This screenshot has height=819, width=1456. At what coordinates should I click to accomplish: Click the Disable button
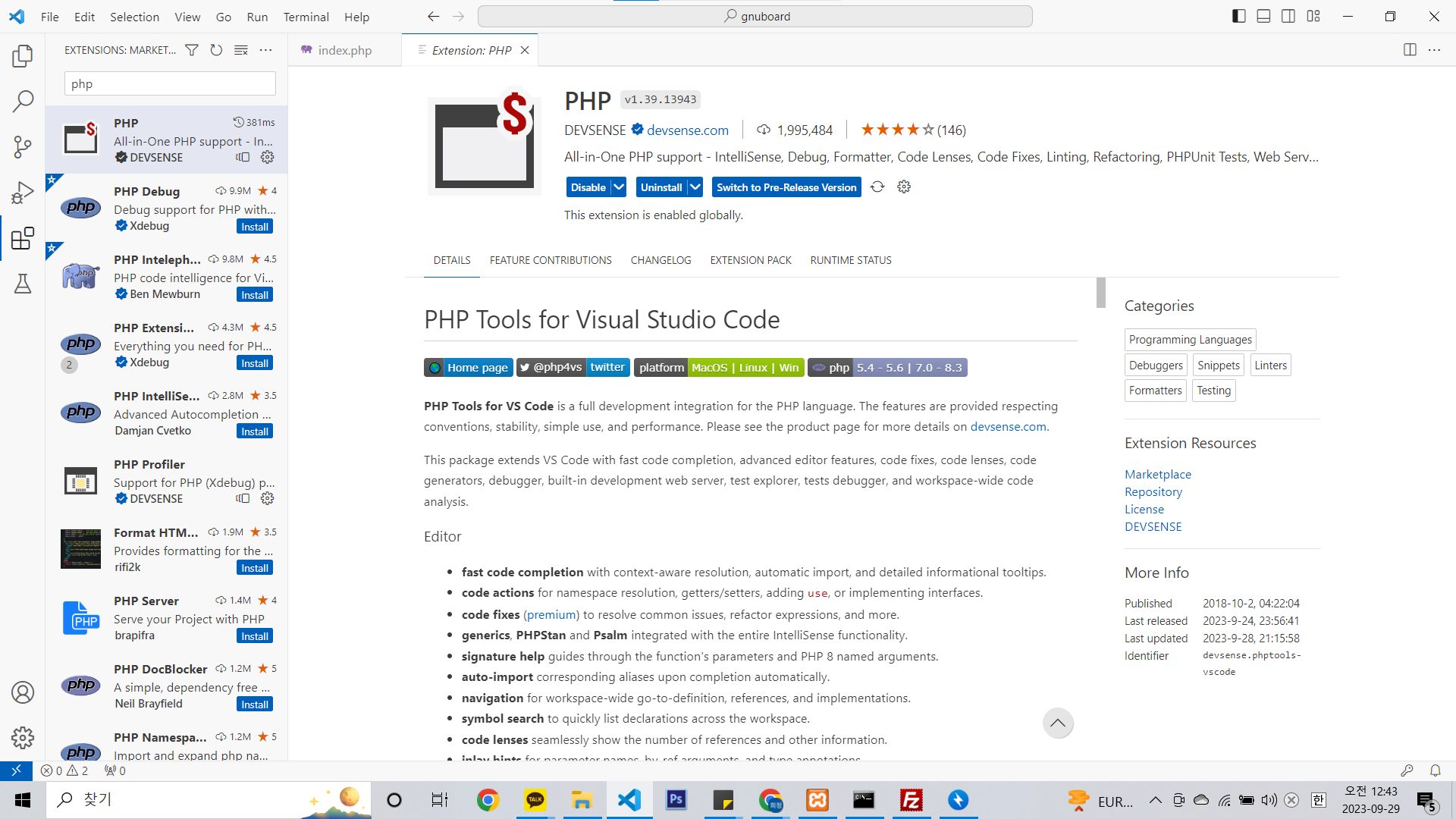tap(588, 187)
